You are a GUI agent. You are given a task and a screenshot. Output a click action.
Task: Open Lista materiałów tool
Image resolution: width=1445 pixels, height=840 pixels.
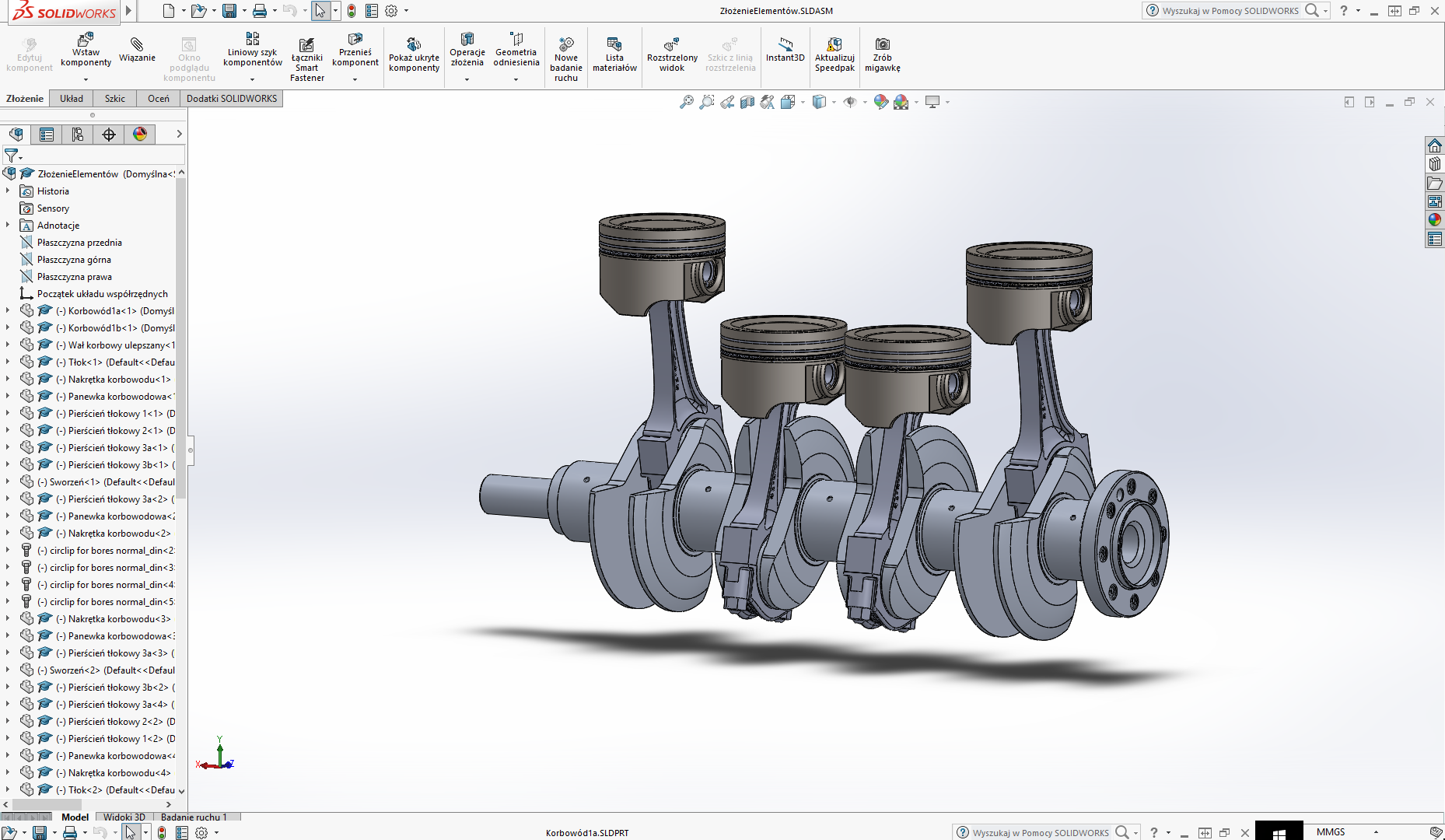pyautogui.click(x=614, y=54)
